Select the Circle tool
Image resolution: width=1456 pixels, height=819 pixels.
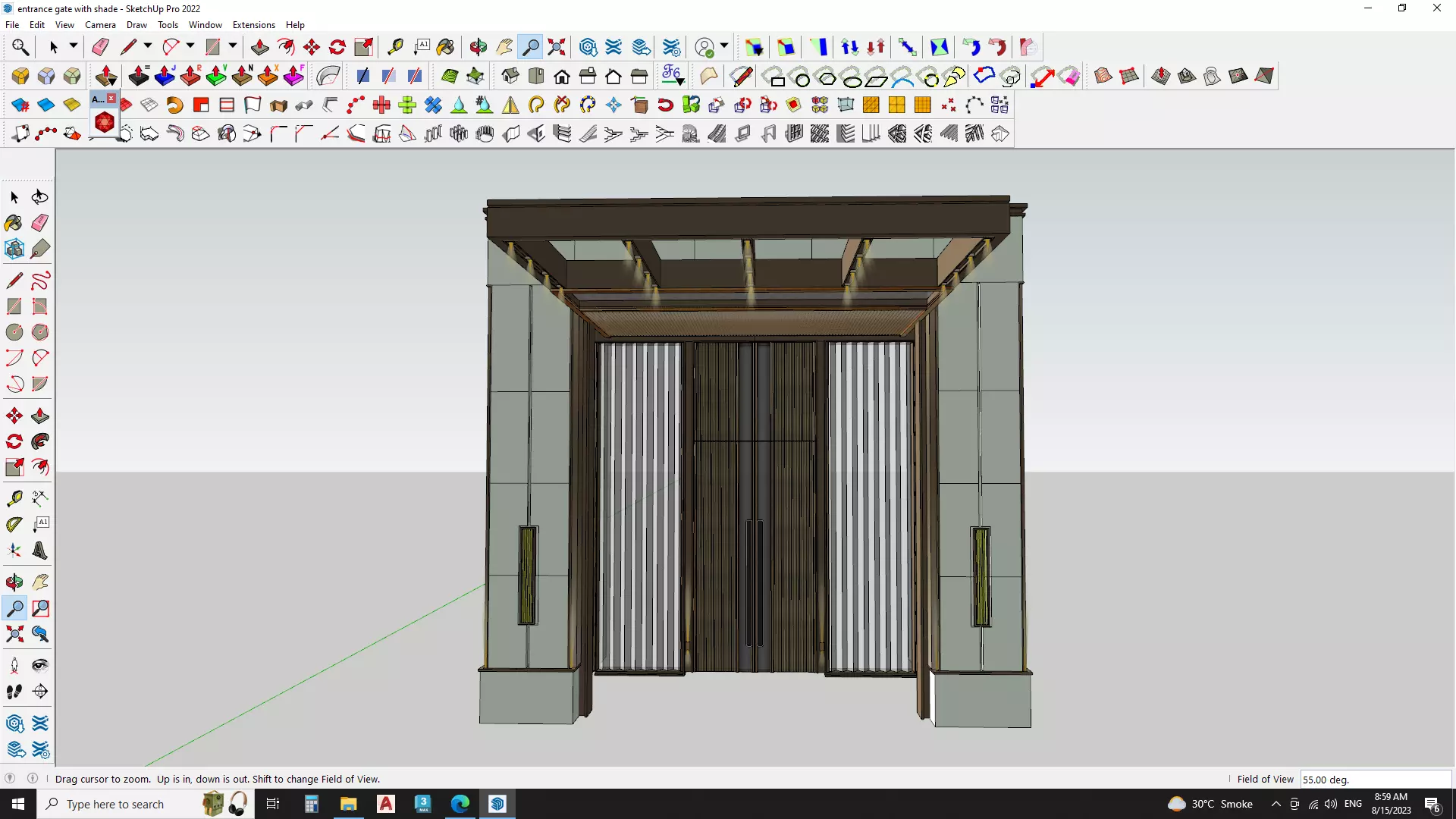pos(14,332)
